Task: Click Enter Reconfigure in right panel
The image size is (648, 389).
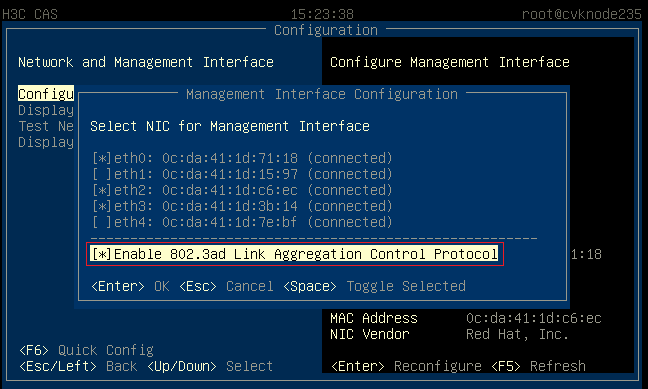Action: click(406, 366)
